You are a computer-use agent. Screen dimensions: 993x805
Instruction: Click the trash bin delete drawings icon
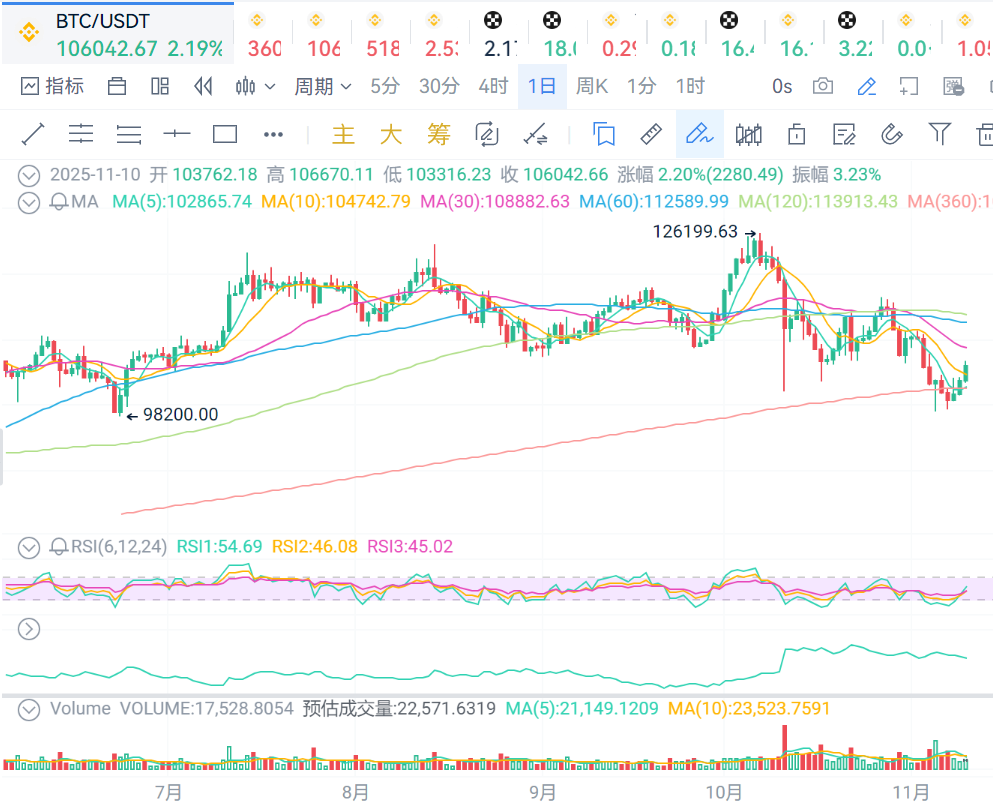pyautogui.click(x=984, y=134)
